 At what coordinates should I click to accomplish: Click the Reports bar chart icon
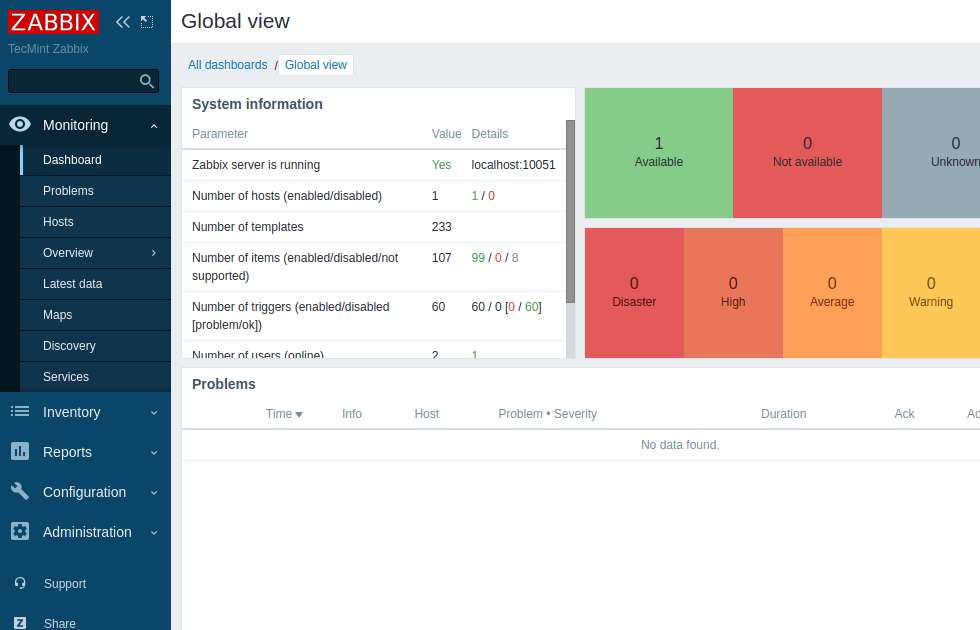(x=20, y=452)
